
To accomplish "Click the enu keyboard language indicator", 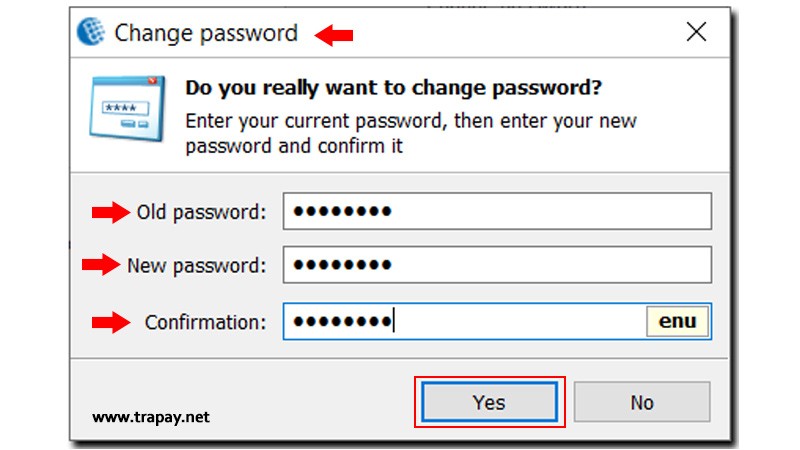I will [677, 322].
